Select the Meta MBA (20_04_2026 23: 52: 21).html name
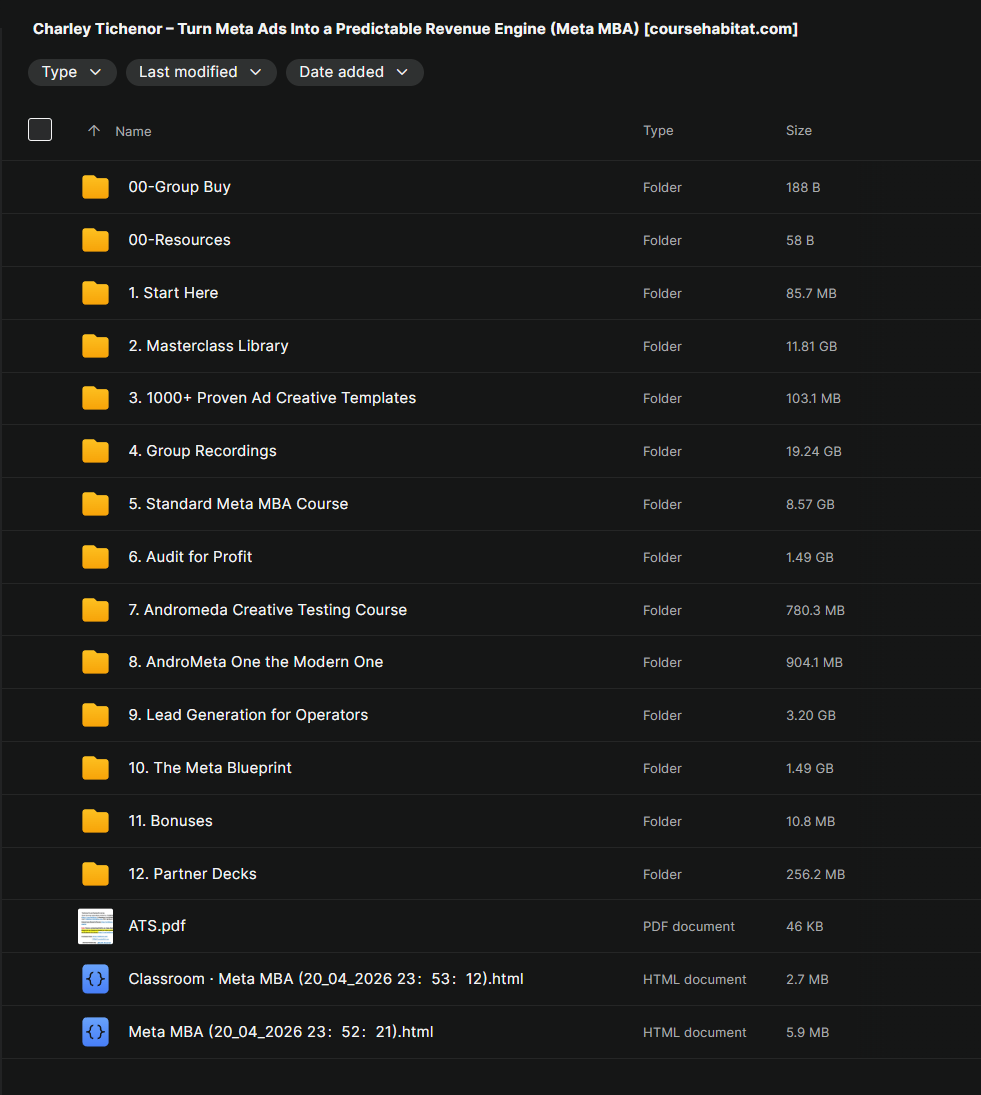This screenshot has width=981, height=1095. [x=281, y=1032]
